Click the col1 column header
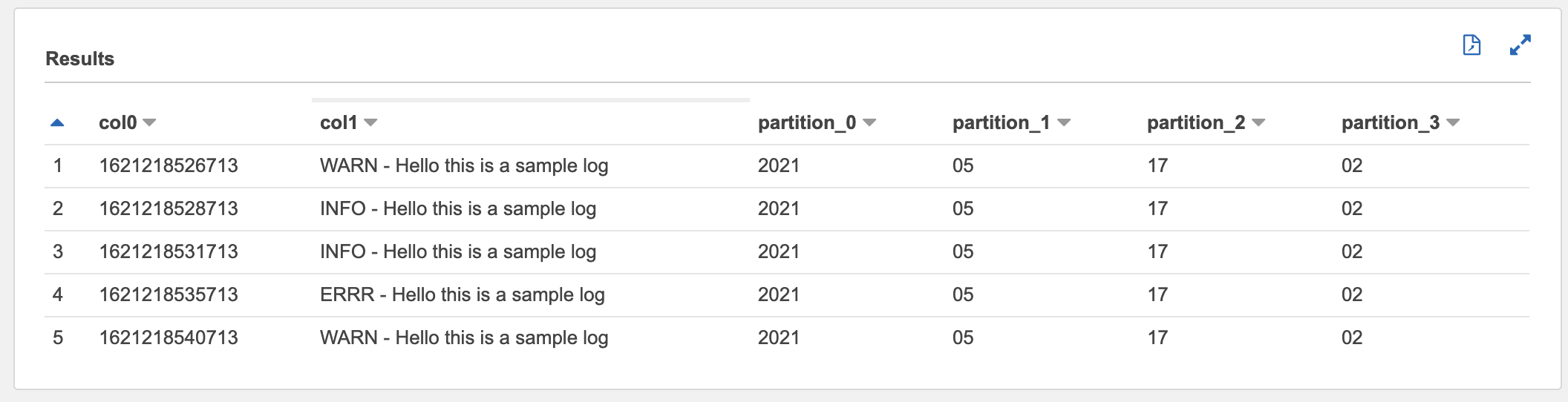Viewport: 1568px width, 402px height. [339, 123]
